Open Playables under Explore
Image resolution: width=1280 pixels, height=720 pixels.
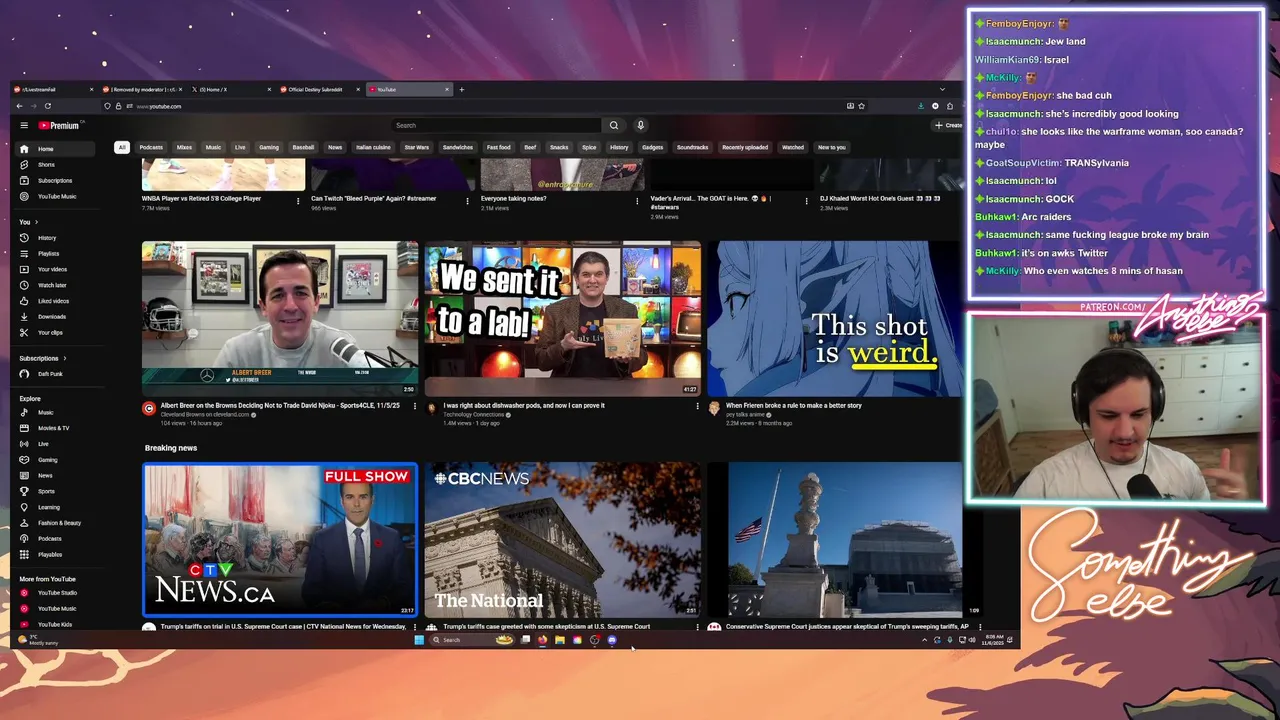[50, 554]
